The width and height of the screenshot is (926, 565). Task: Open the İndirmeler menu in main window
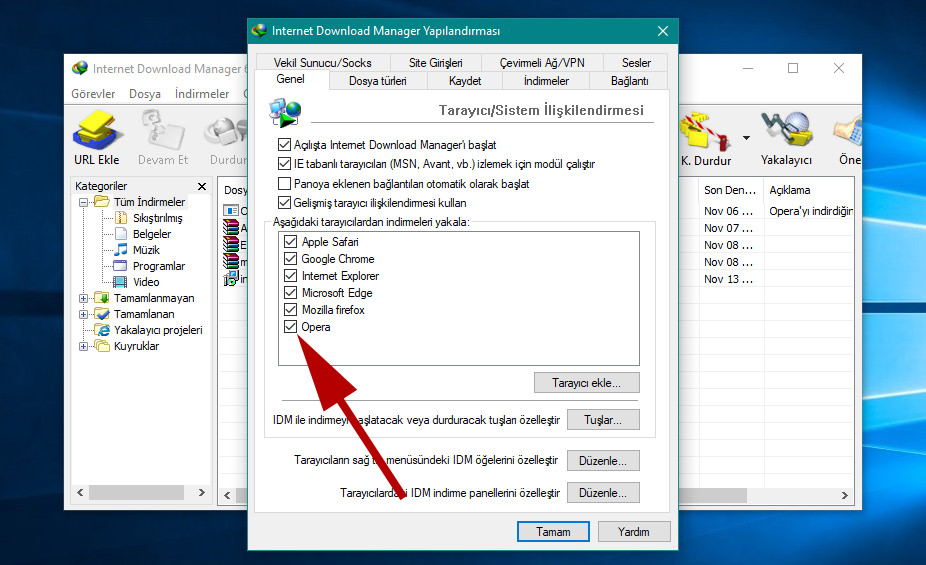(x=202, y=94)
